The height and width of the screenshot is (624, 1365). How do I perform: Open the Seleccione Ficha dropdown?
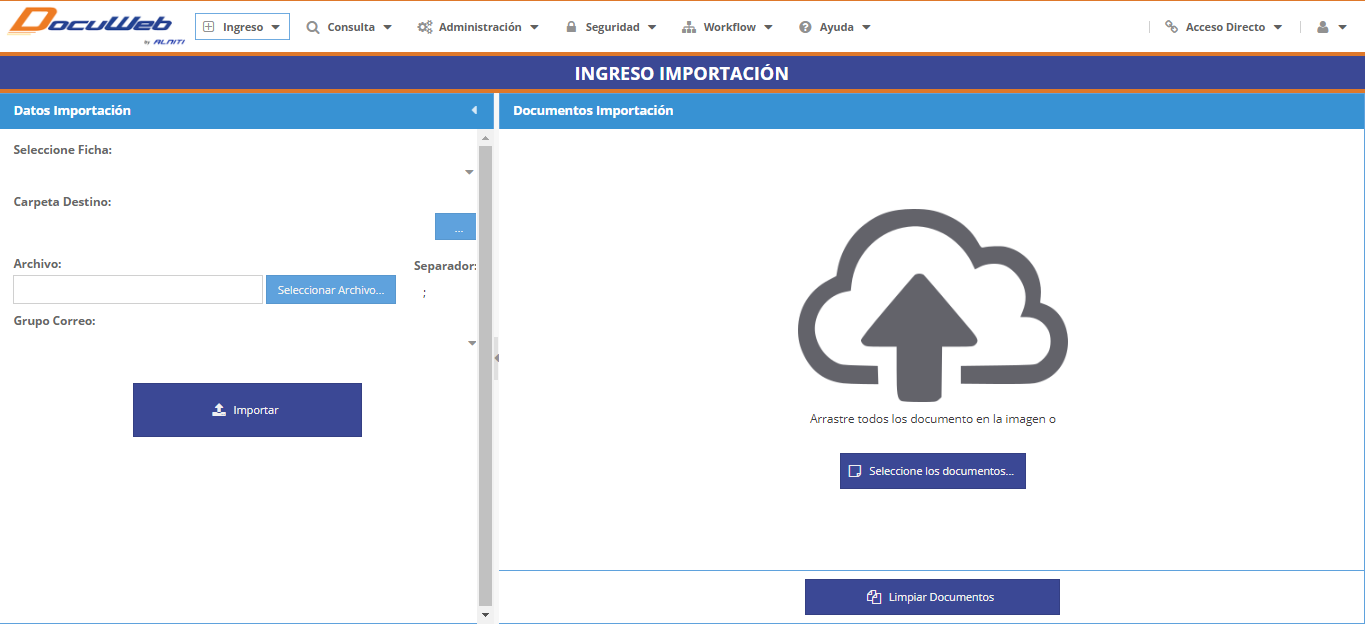[469, 172]
